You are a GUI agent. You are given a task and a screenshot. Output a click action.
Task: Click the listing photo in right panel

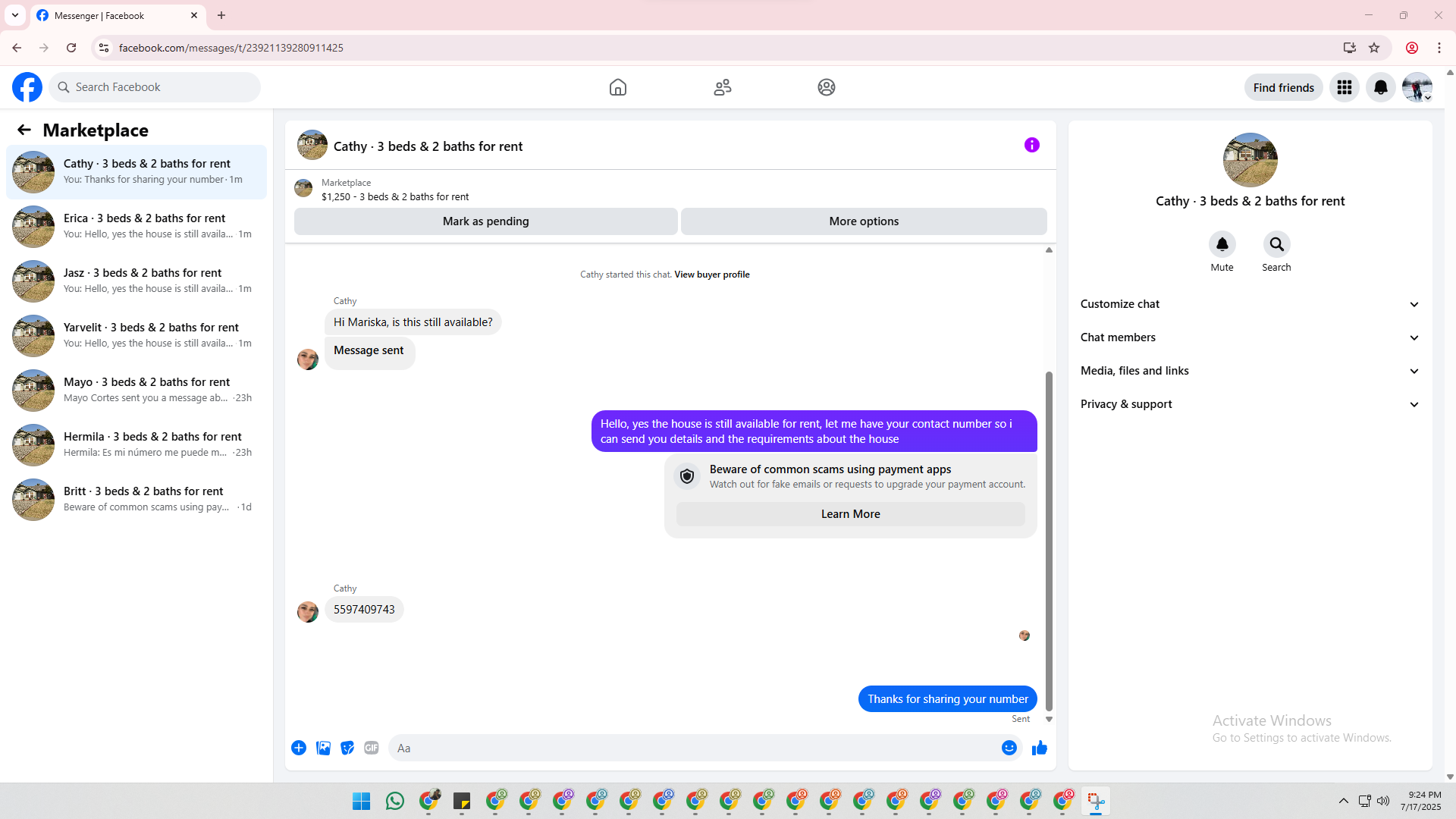(1250, 160)
